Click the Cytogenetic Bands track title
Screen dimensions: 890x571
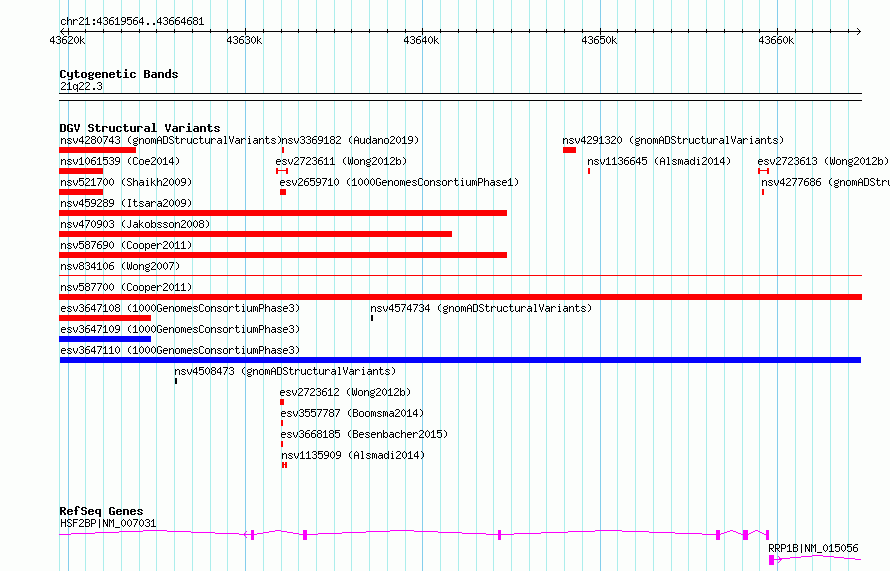(x=119, y=74)
